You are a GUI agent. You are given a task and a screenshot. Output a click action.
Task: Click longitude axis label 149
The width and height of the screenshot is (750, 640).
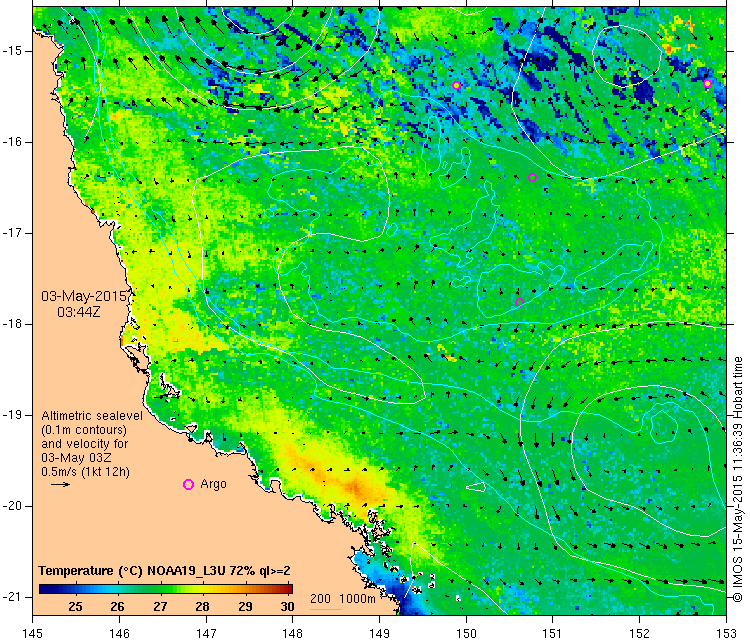(379, 633)
